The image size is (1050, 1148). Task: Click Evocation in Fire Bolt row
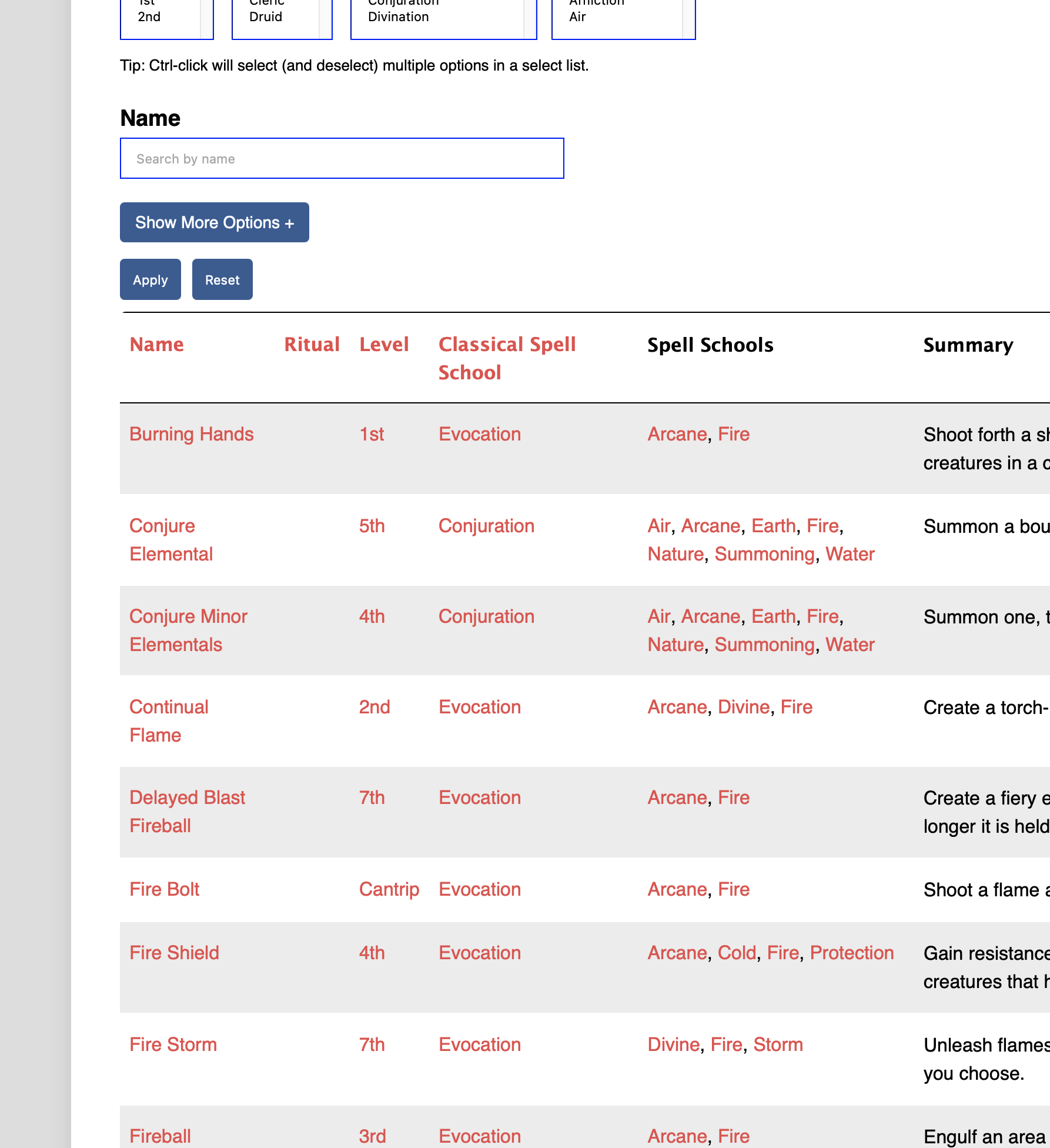click(480, 889)
